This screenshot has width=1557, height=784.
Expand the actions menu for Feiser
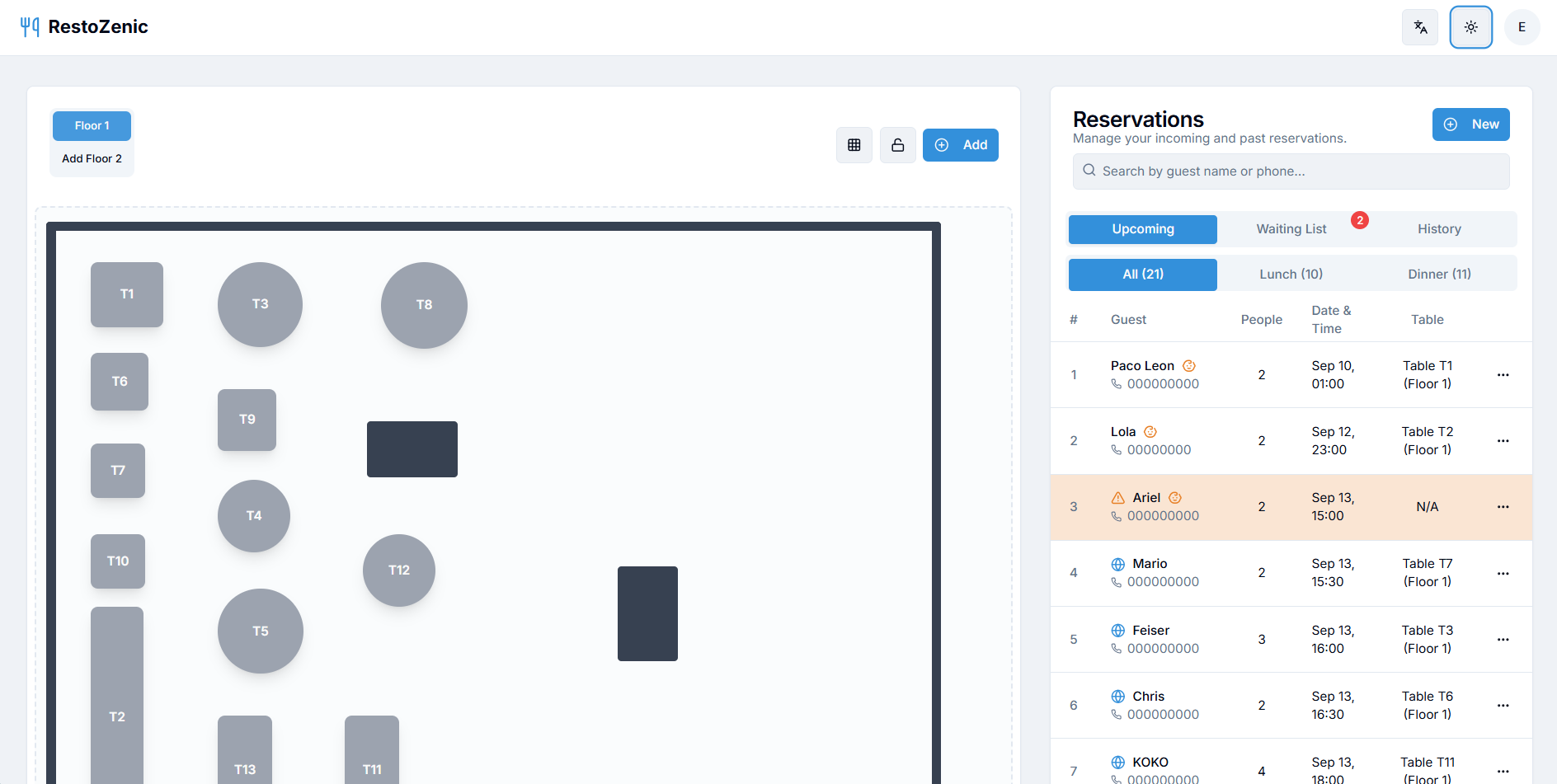pos(1503,640)
